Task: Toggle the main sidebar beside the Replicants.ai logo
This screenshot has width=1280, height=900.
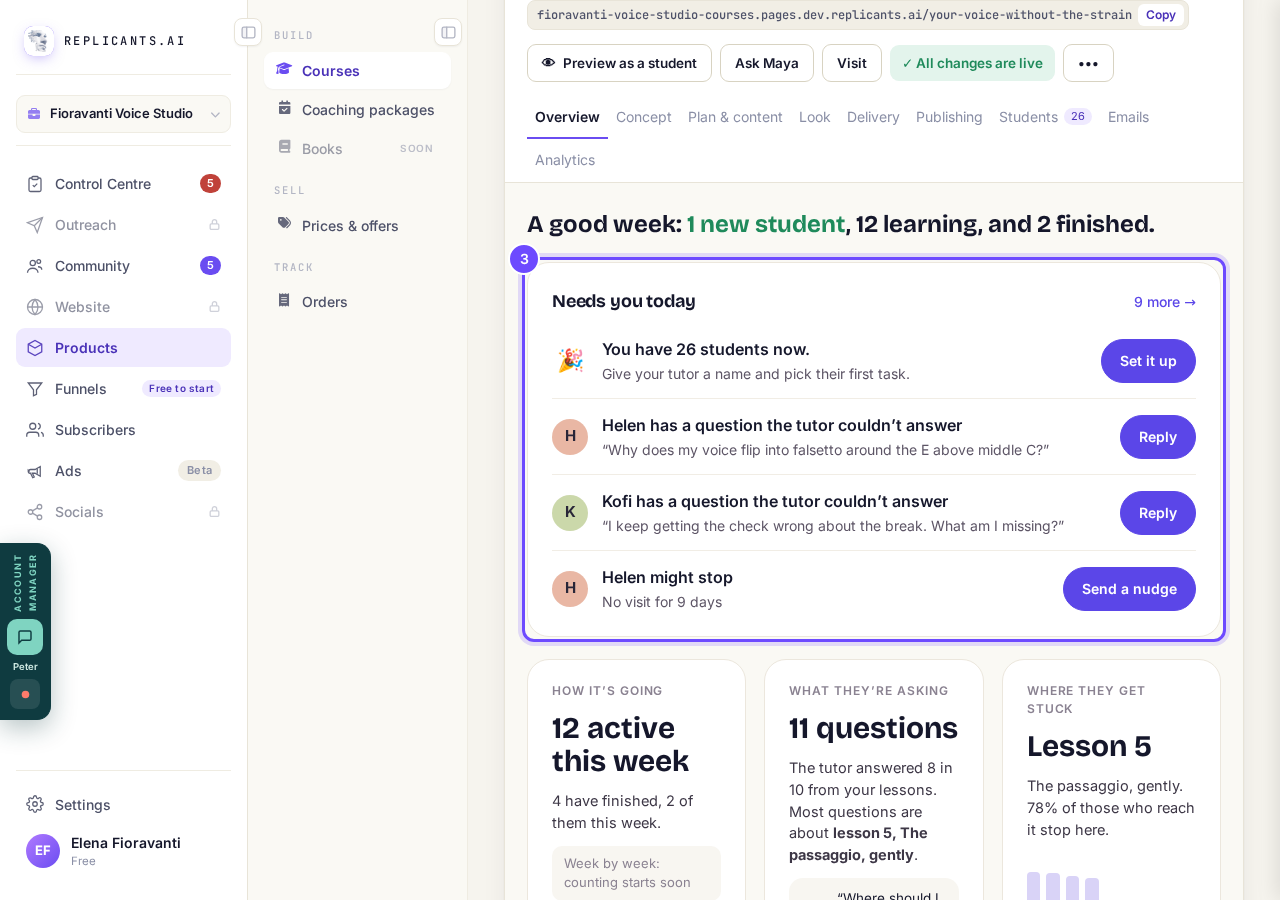Action: (x=248, y=32)
